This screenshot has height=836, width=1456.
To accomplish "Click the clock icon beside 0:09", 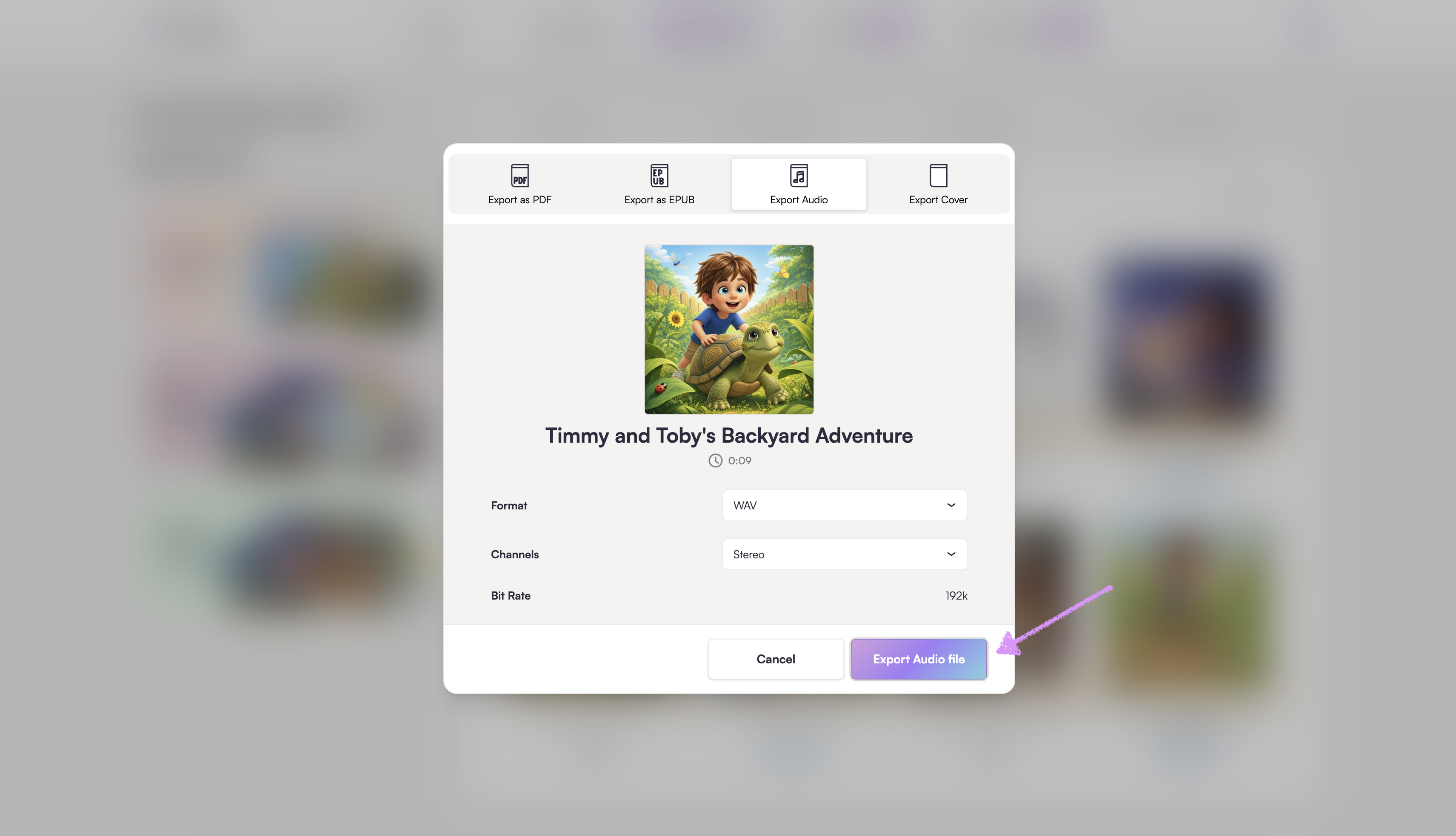I will (x=715, y=461).
